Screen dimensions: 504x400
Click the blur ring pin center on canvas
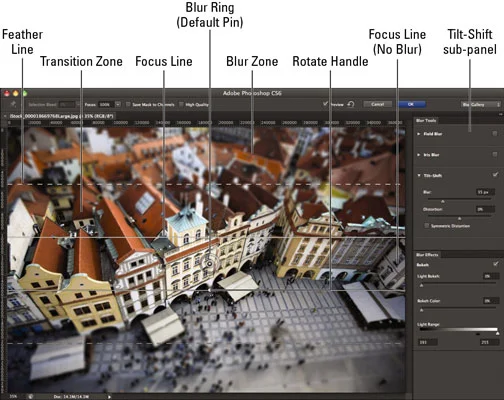pos(210,264)
